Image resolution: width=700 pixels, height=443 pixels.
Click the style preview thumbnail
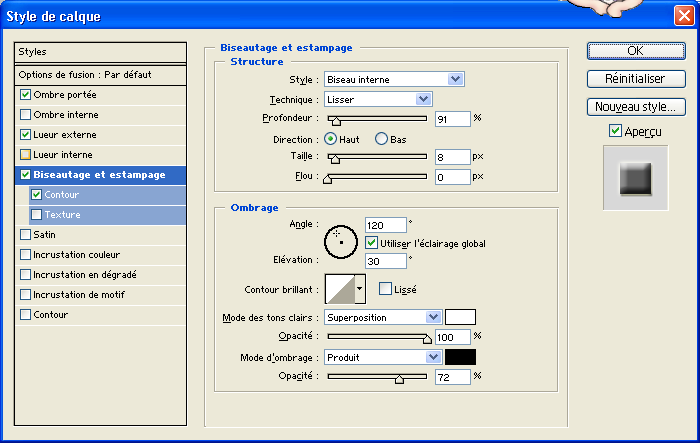click(635, 178)
